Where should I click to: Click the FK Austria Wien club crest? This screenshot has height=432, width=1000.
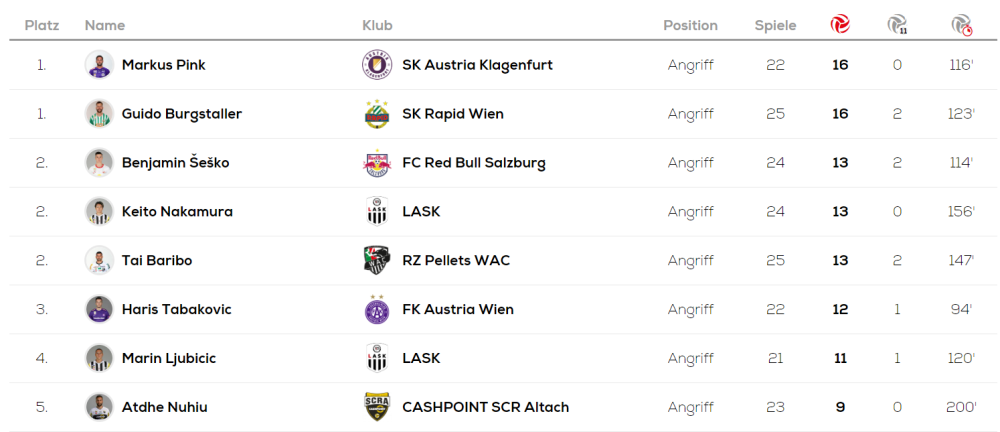pyautogui.click(x=376, y=310)
